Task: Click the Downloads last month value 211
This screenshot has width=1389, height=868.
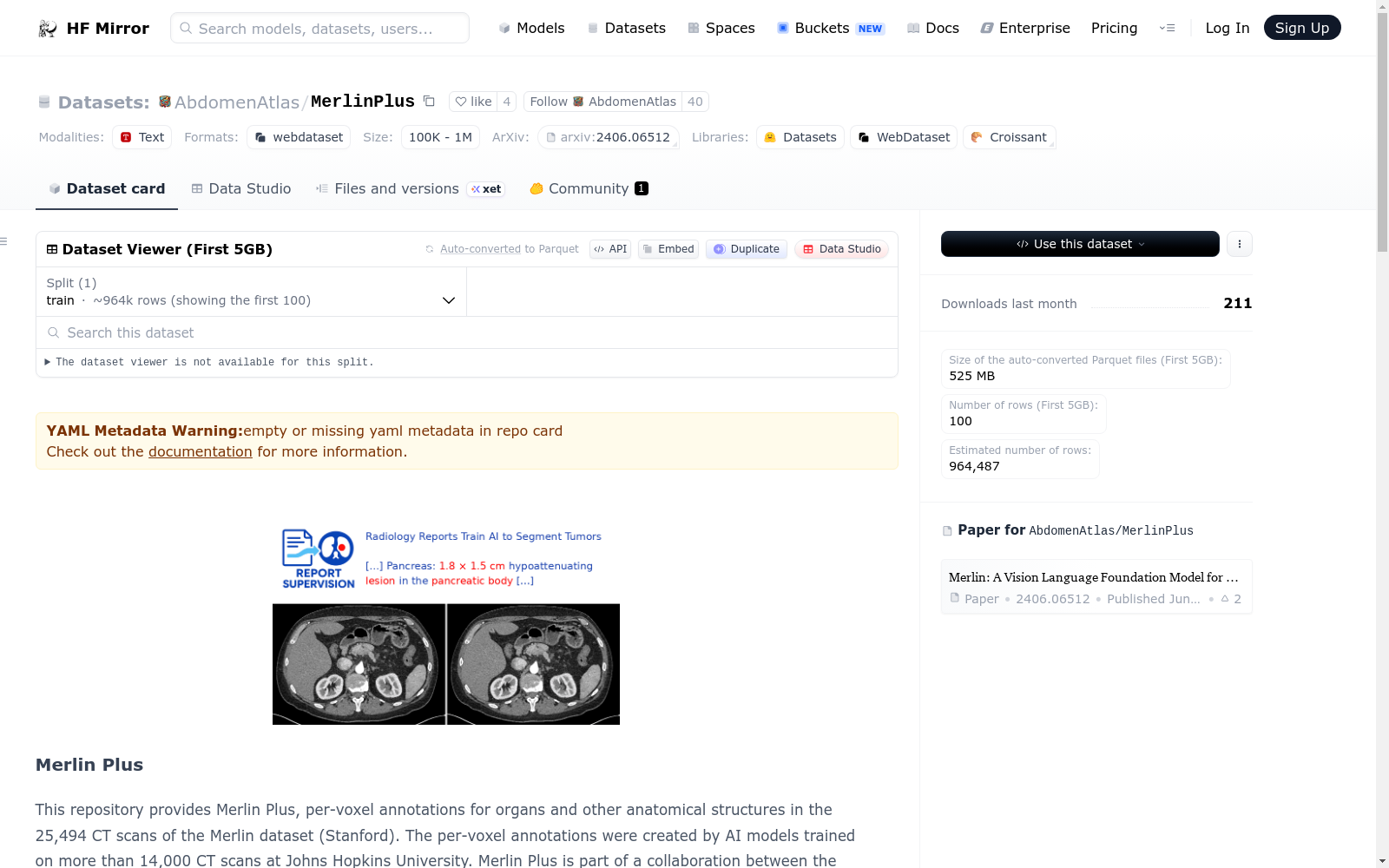Action: (1238, 303)
